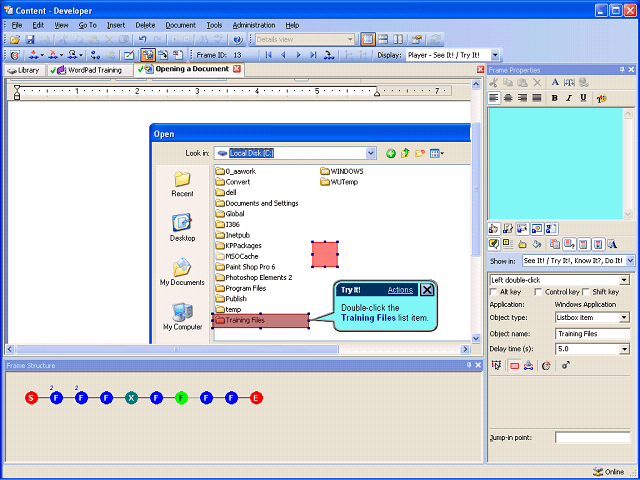Toggle italic in Frame Properties
Image resolution: width=640 pixels, height=480 pixels.
click(x=569, y=98)
